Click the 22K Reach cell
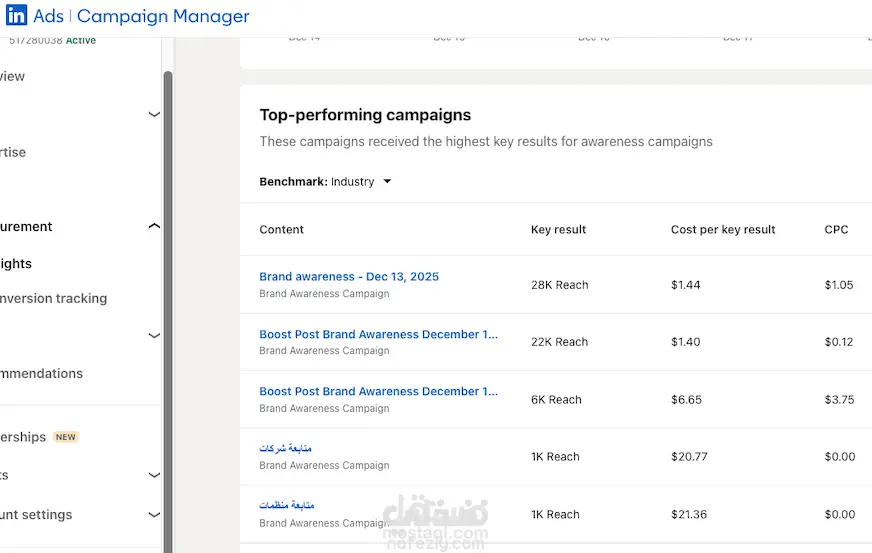The width and height of the screenshot is (872, 553). click(x=559, y=342)
